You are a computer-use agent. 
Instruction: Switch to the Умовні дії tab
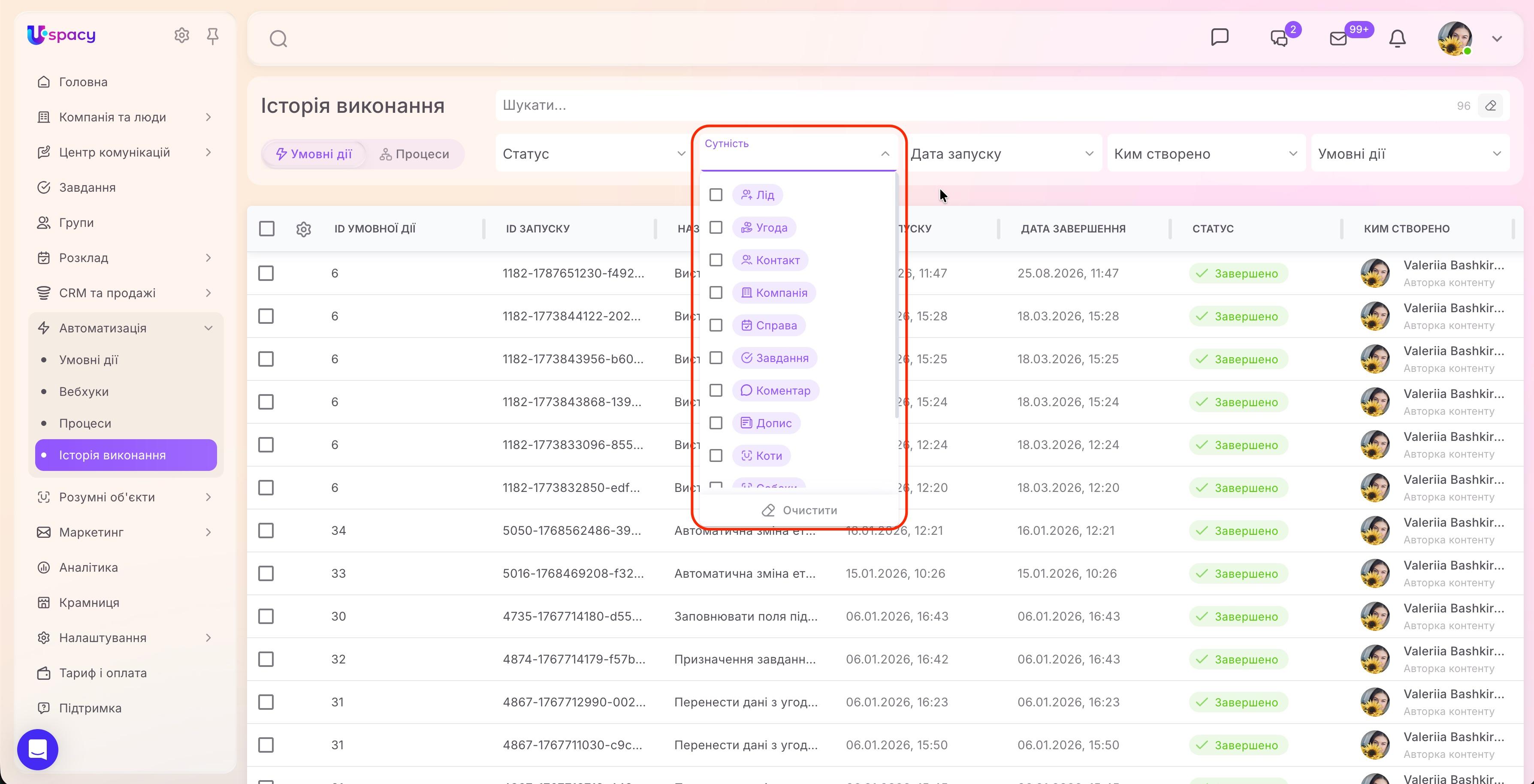(314, 154)
